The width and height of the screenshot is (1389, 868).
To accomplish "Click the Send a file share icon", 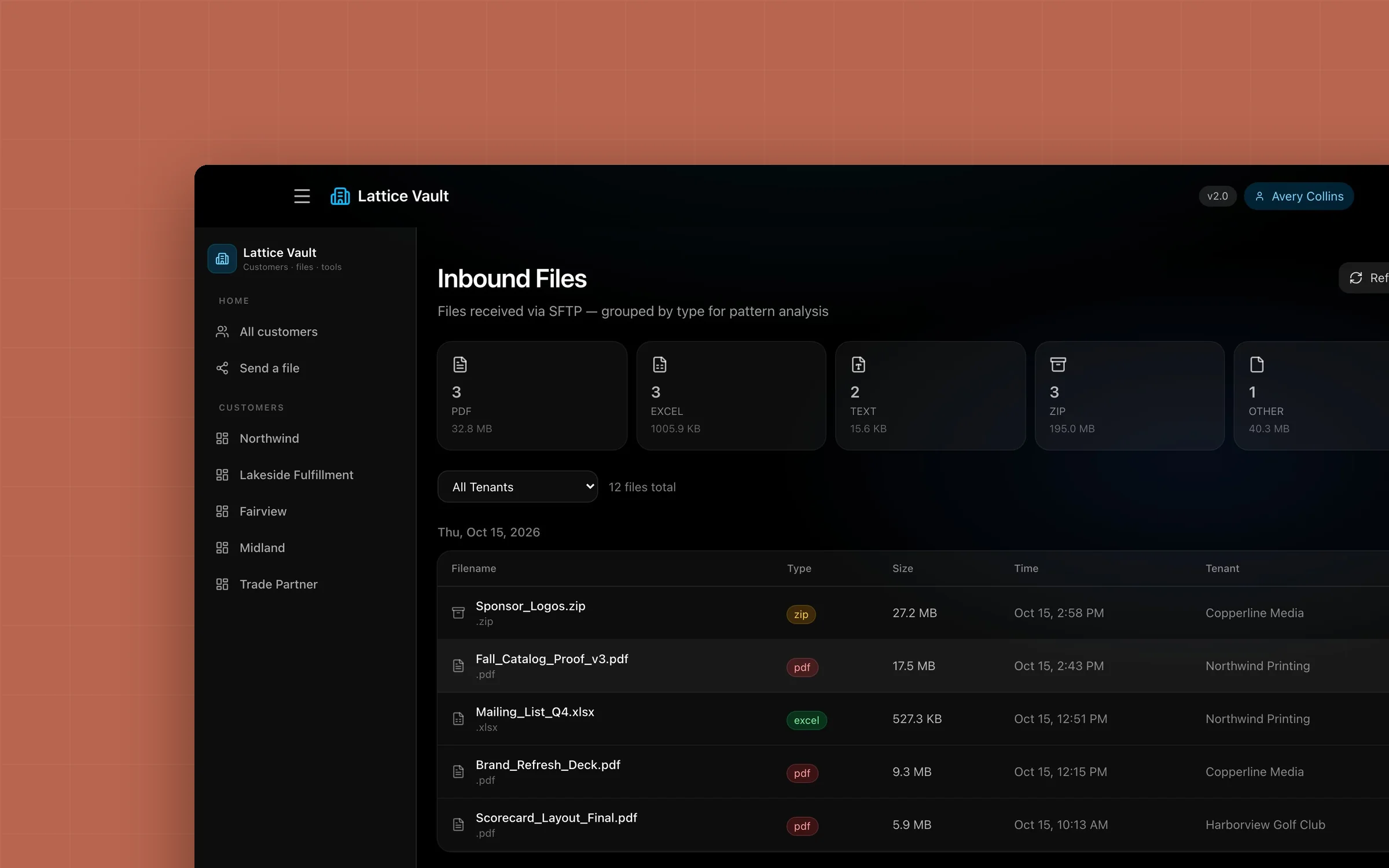I will click(222, 368).
